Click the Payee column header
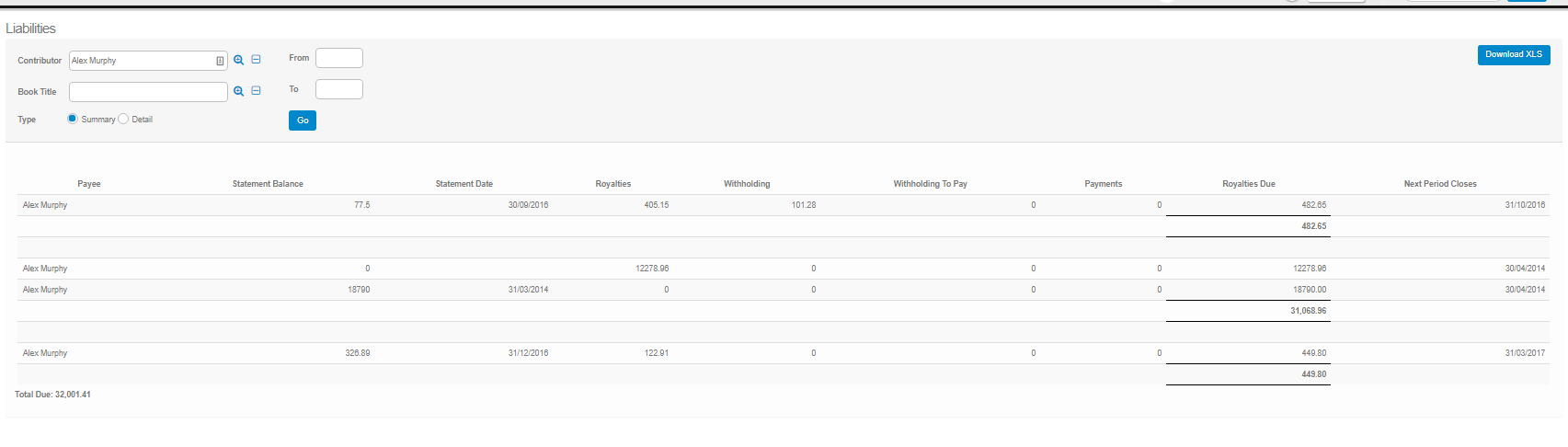Screen dimensions: 1568x447 pyautogui.click(x=89, y=184)
